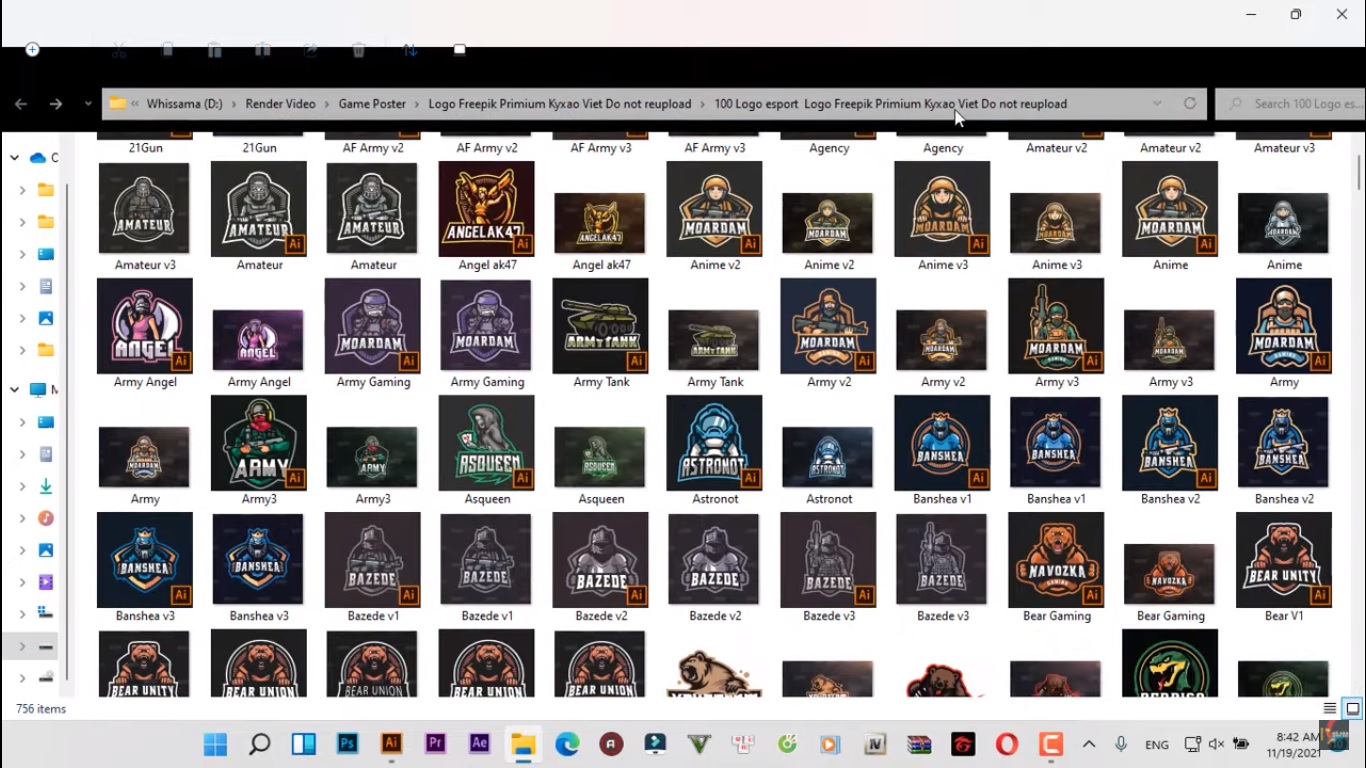Select Music icon in navigation pane
The image size is (1366, 768).
point(46,519)
